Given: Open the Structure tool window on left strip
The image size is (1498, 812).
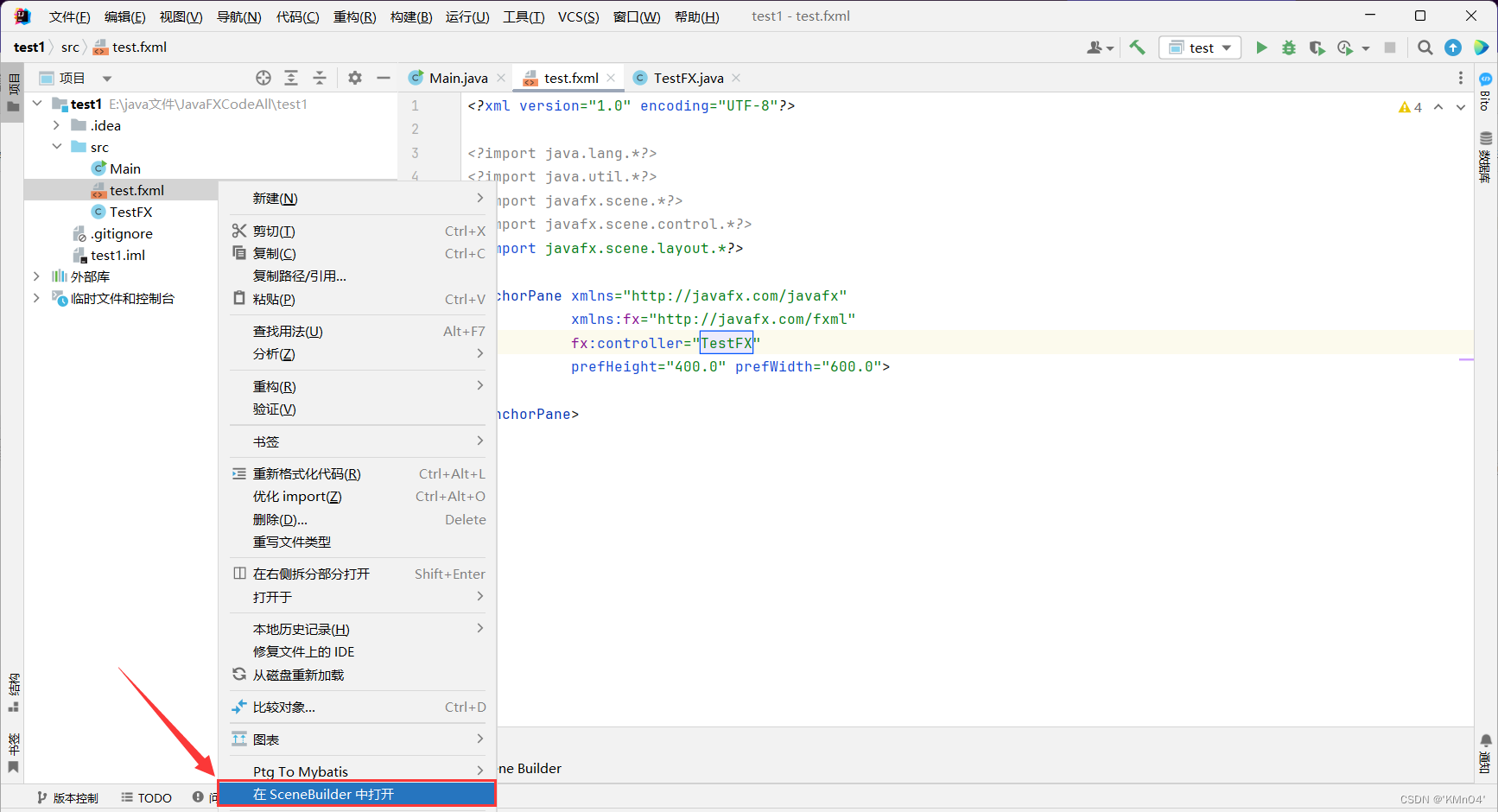Looking at the screenshot, I should pos(13,692).
